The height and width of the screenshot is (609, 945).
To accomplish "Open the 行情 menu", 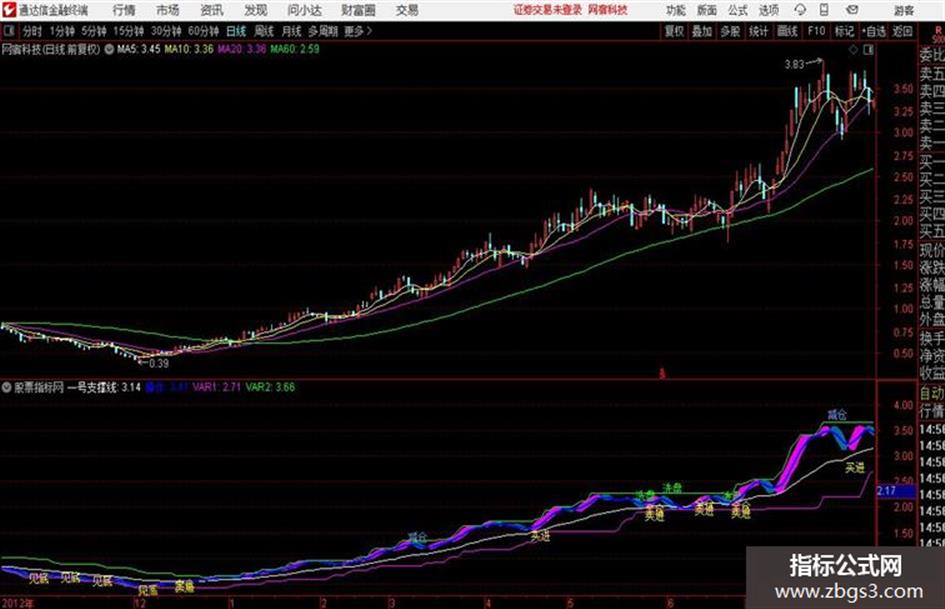I will pyautogui.click(x=124, y=10).
